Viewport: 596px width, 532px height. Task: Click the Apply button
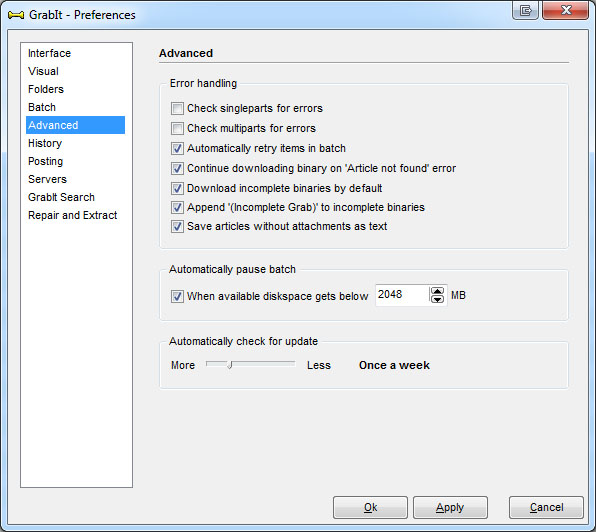click(450, 507)
